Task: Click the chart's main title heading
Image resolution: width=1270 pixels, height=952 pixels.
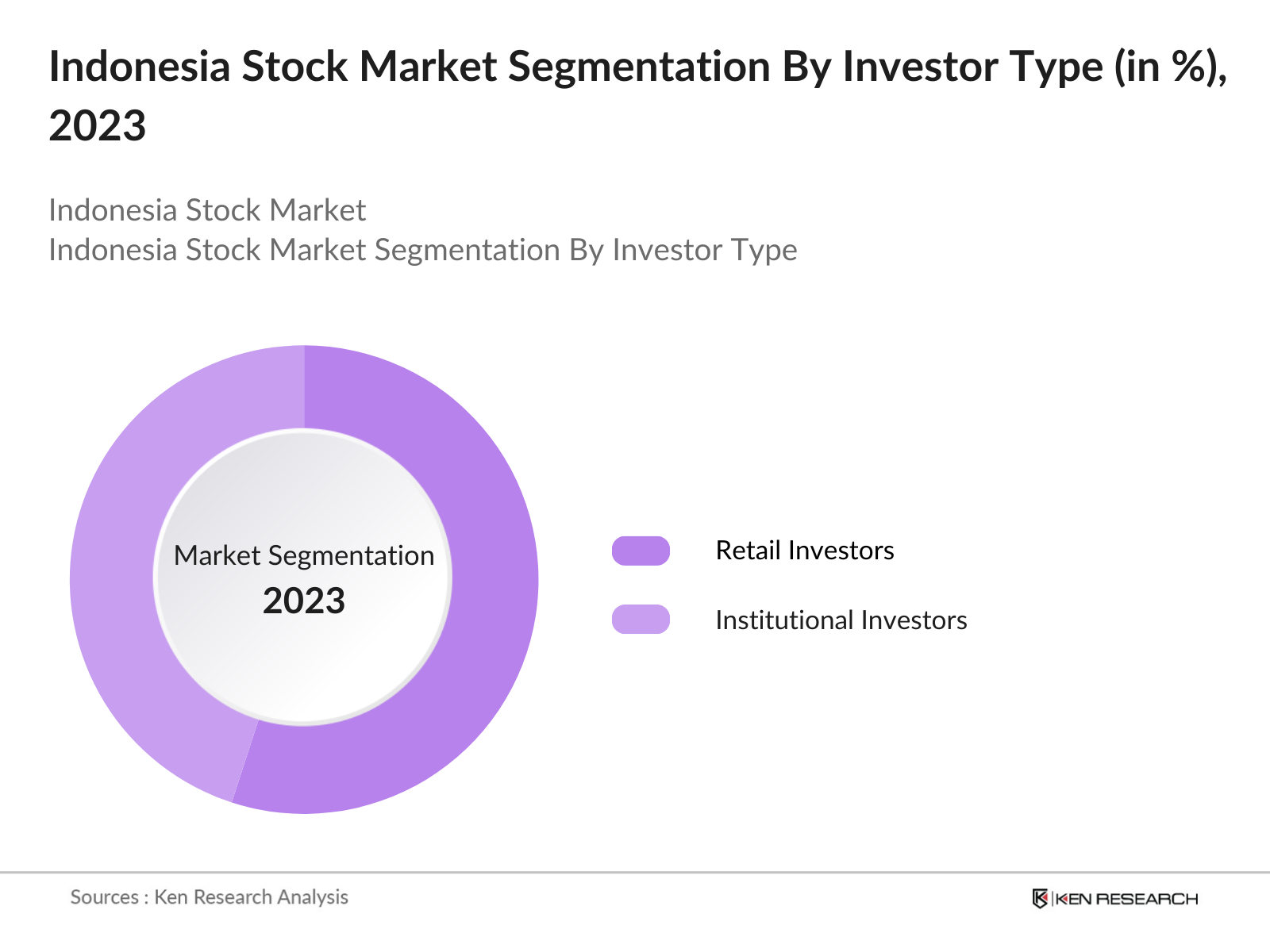Action: click(635, 67)
